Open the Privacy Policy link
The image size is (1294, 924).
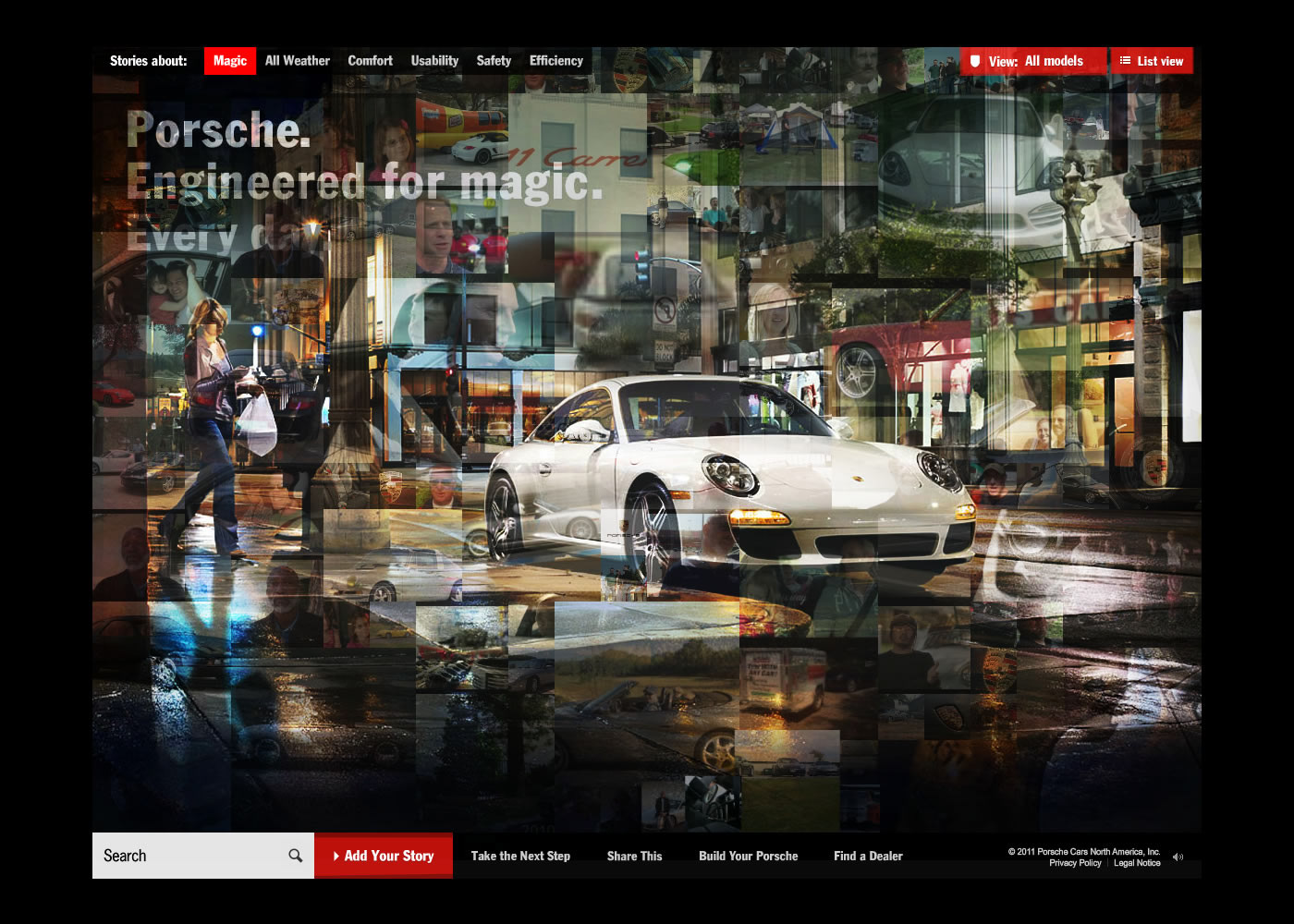(1075, 863)
